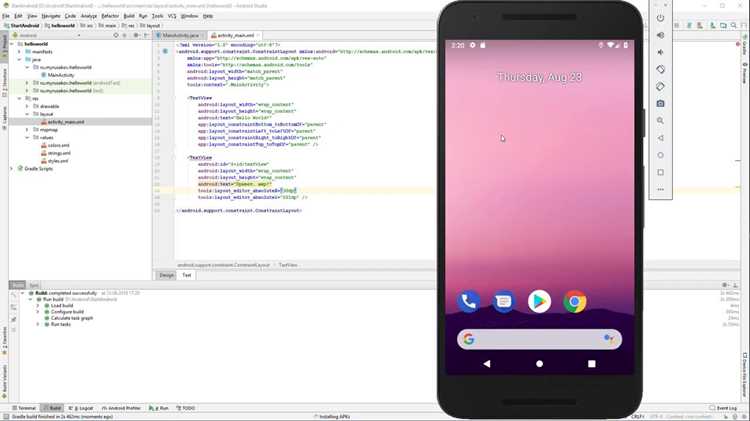The width and height of the screenshot is (750, 421).
Task: Expand Load build node in Build output
Action: point(38,306)
